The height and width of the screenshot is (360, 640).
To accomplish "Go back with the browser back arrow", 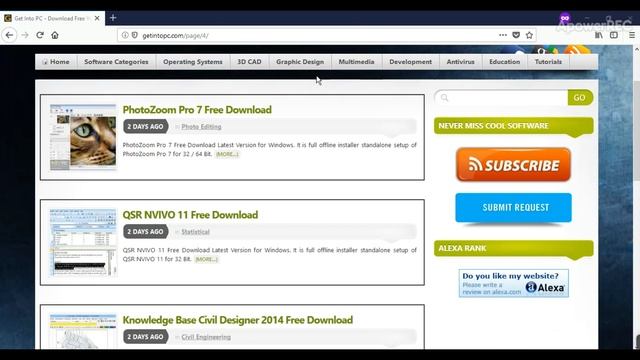I will click(x=9, y=36).
